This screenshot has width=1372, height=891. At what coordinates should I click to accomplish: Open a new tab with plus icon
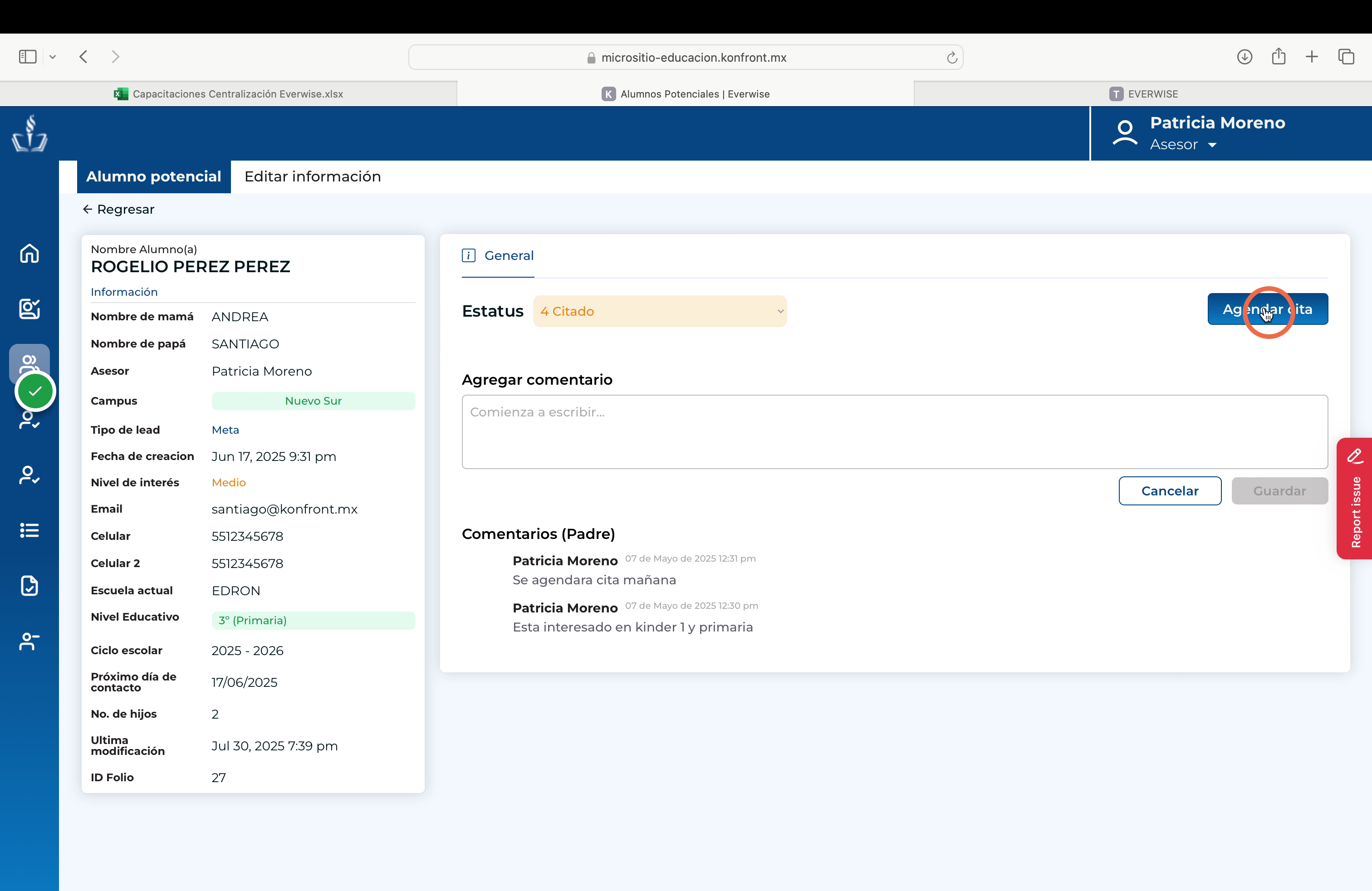(x=1312, y=56)
